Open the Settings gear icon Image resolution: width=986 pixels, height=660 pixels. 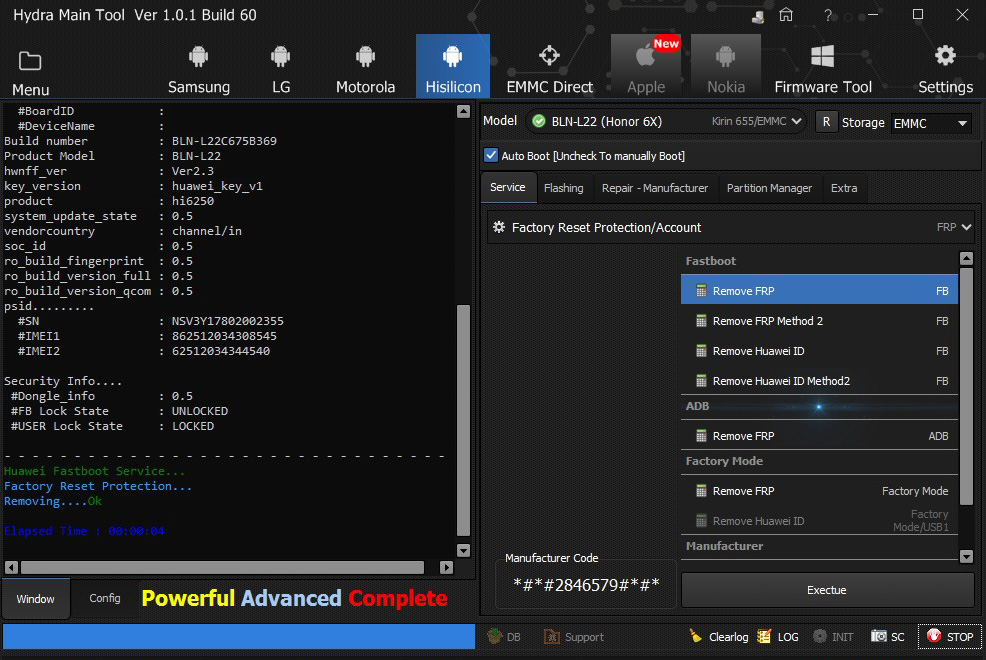945,56
